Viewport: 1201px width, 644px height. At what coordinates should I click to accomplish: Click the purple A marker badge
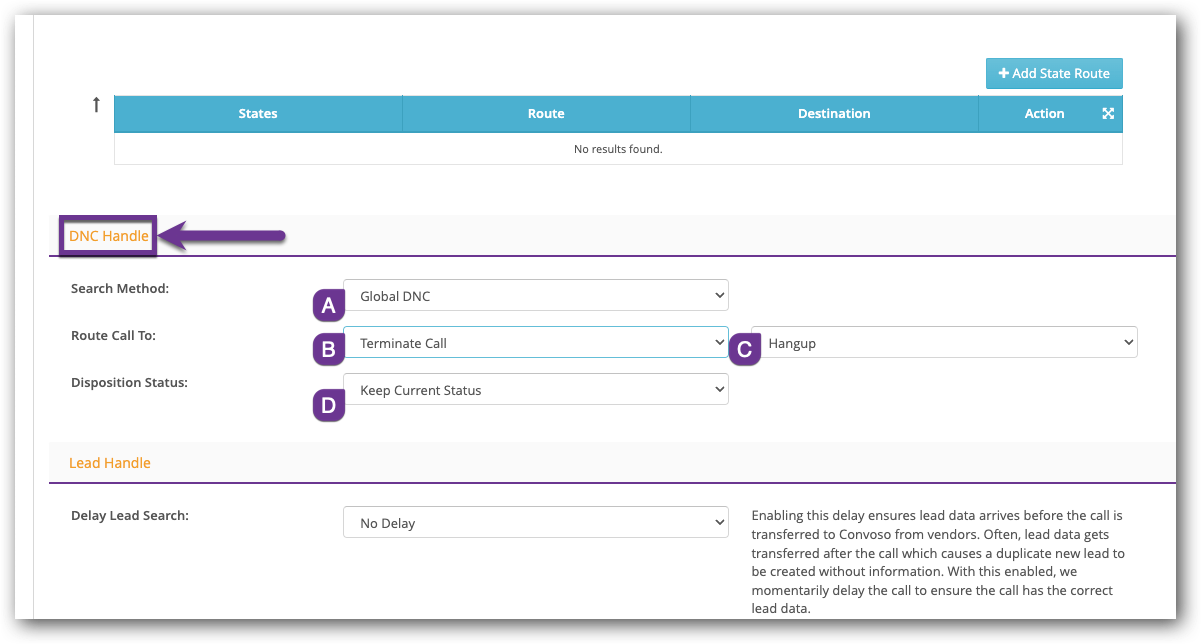[x=329, y=305]
